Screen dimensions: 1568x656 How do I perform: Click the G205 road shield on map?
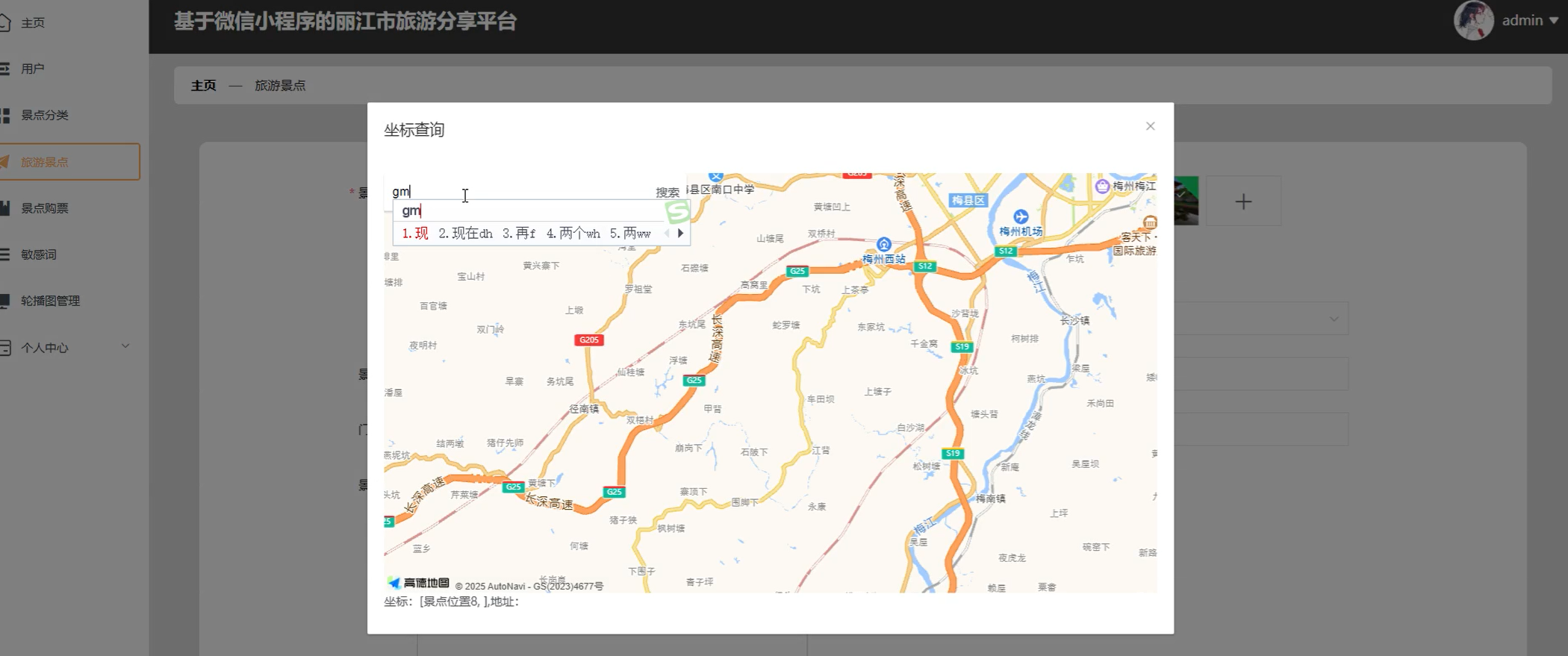coord(589,340)
